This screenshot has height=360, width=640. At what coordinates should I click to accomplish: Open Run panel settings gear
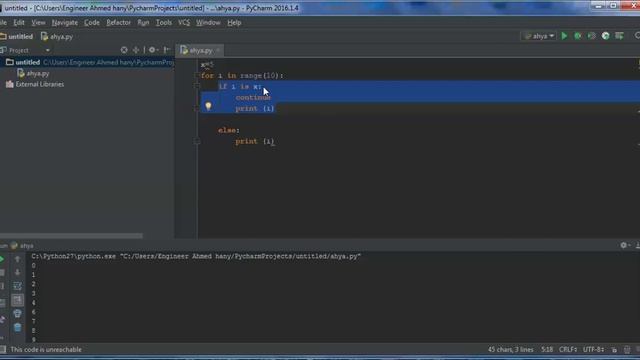pyautogui.click(x=624, y=246)
